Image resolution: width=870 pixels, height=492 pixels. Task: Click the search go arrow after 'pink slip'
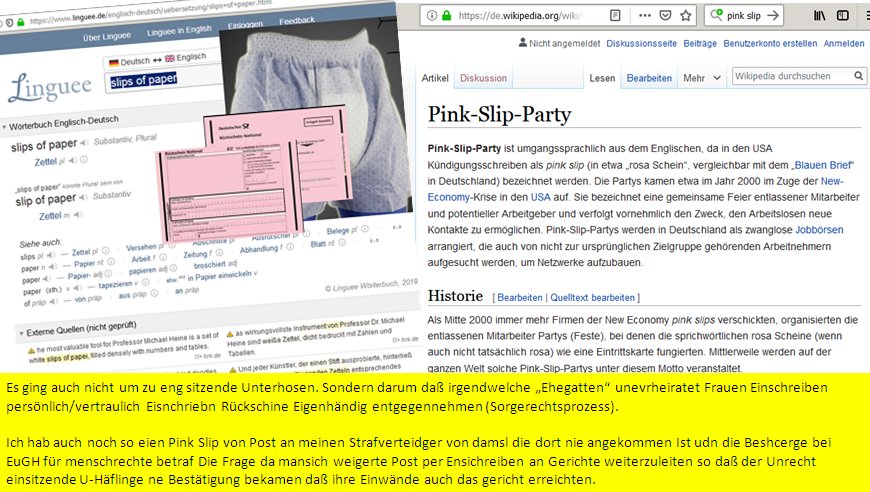[x=773, y=16]
